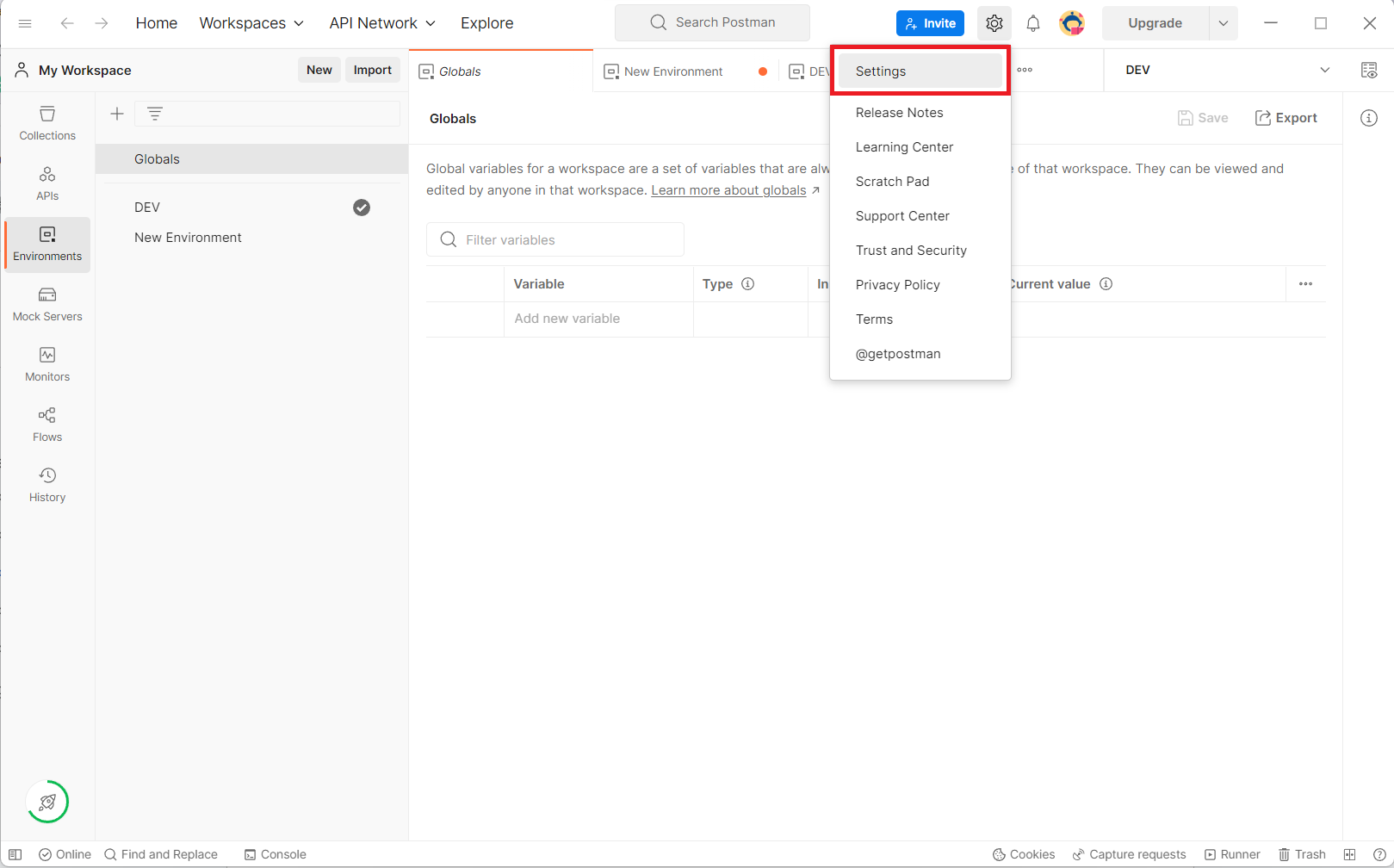Open Capture requests
1394x868 pixels.
(1129, 854)
